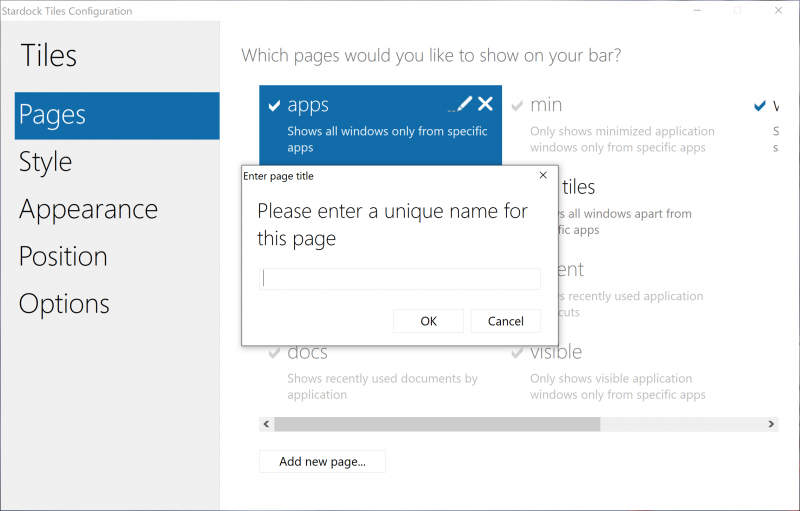Edit the apps page with pencil icon
Image resolution: width=800 pixels, height=511 pixels.
tap(460, 104)
